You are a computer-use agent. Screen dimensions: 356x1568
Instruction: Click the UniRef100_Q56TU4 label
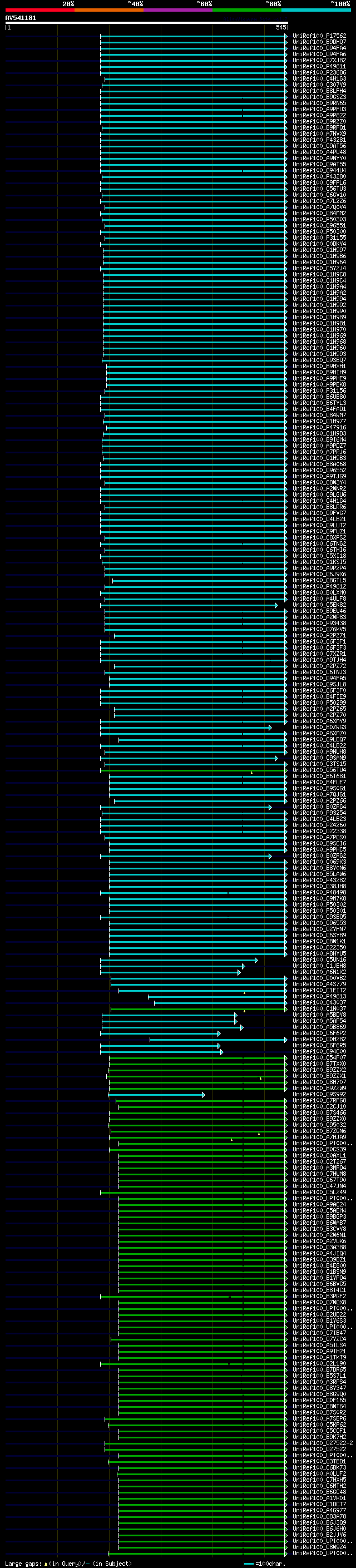tap(319, 770)
